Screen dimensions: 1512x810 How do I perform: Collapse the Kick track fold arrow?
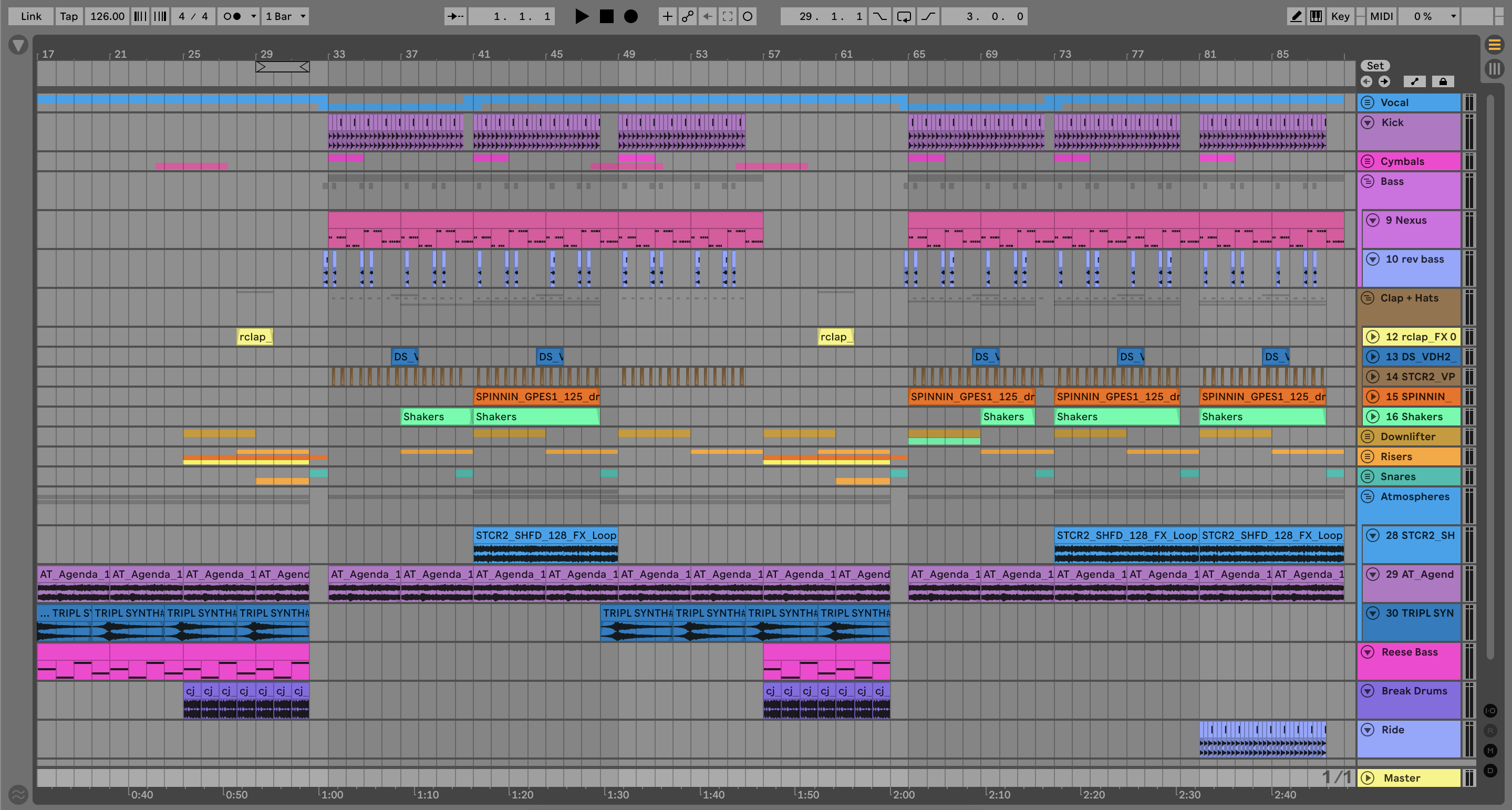coord(1368,123)
